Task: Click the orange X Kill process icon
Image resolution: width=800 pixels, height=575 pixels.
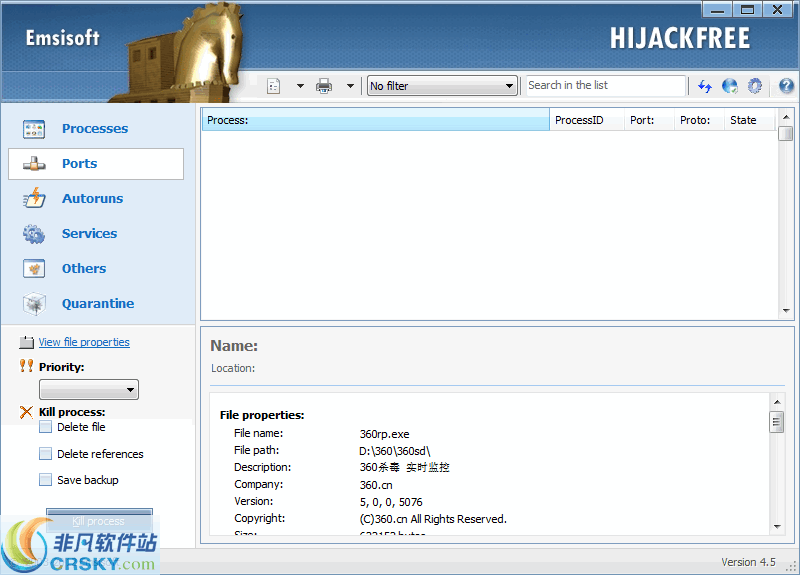Action: tap(27, 412)
